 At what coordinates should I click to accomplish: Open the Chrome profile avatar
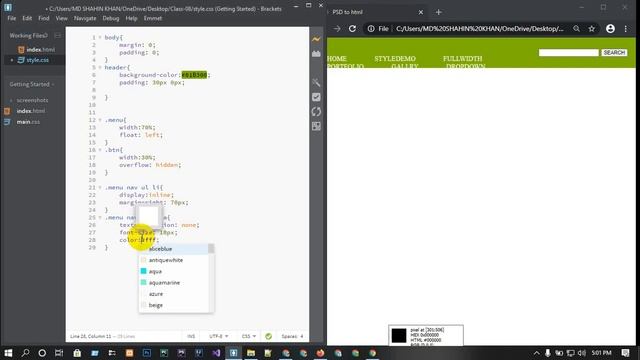610,29
